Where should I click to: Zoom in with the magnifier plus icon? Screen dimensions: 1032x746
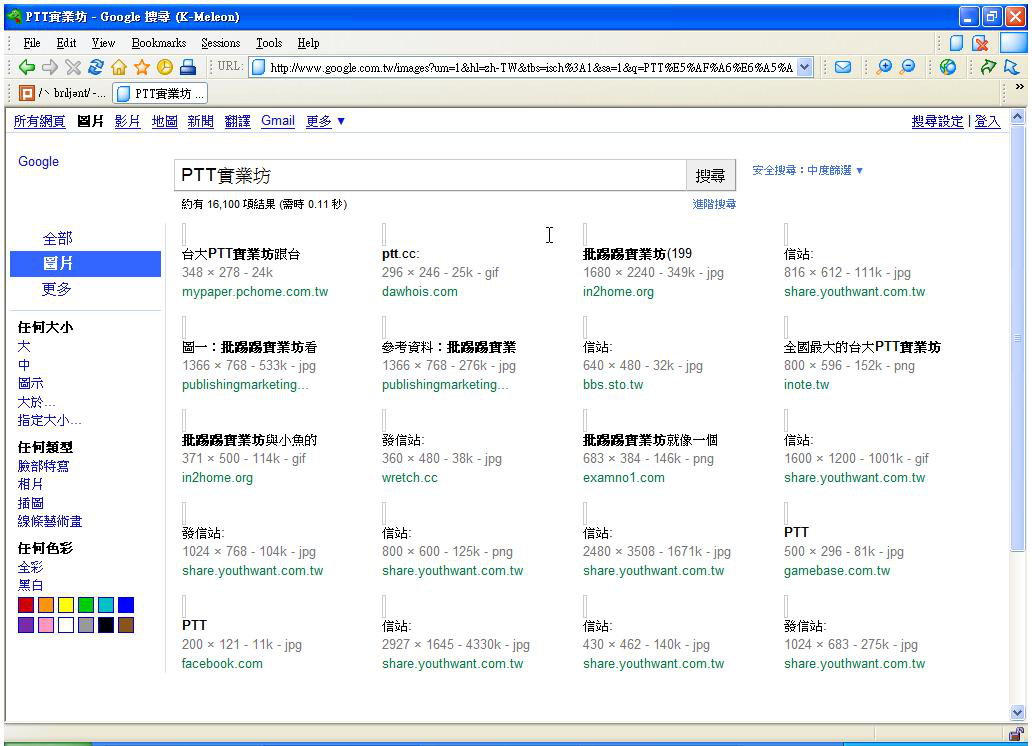[884, 68]
